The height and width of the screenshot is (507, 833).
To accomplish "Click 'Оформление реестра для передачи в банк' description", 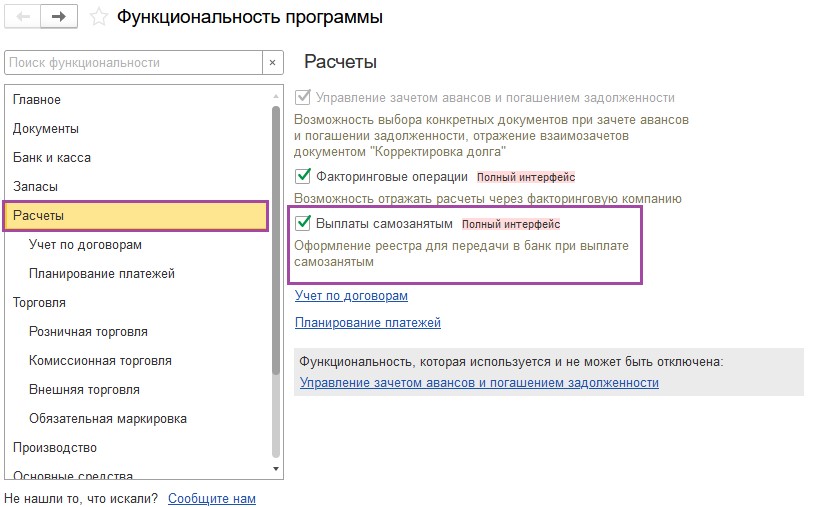I will pos(461,254).
